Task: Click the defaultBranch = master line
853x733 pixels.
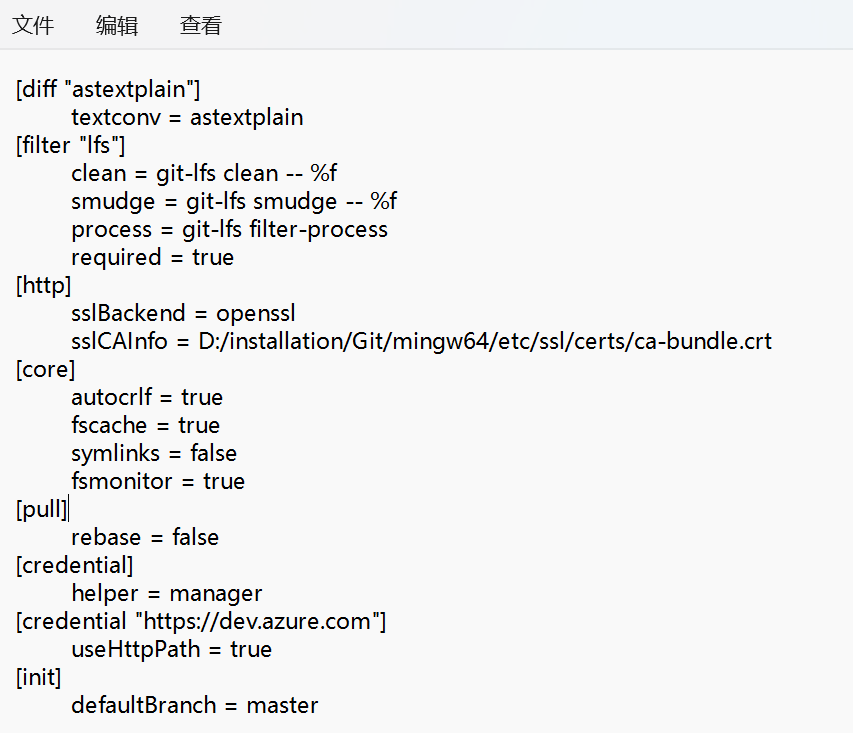Action: (195, 706)
